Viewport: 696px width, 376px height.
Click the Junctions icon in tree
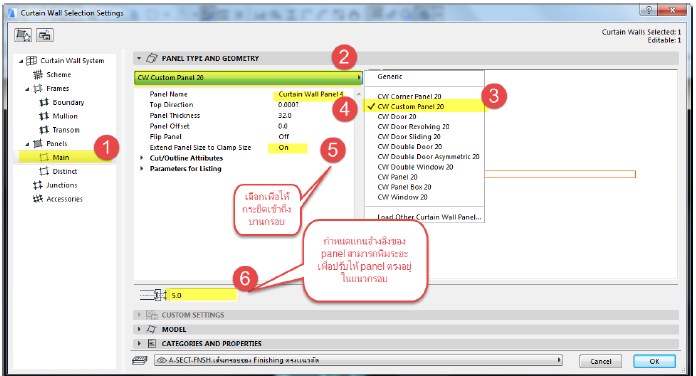point(38,185)
